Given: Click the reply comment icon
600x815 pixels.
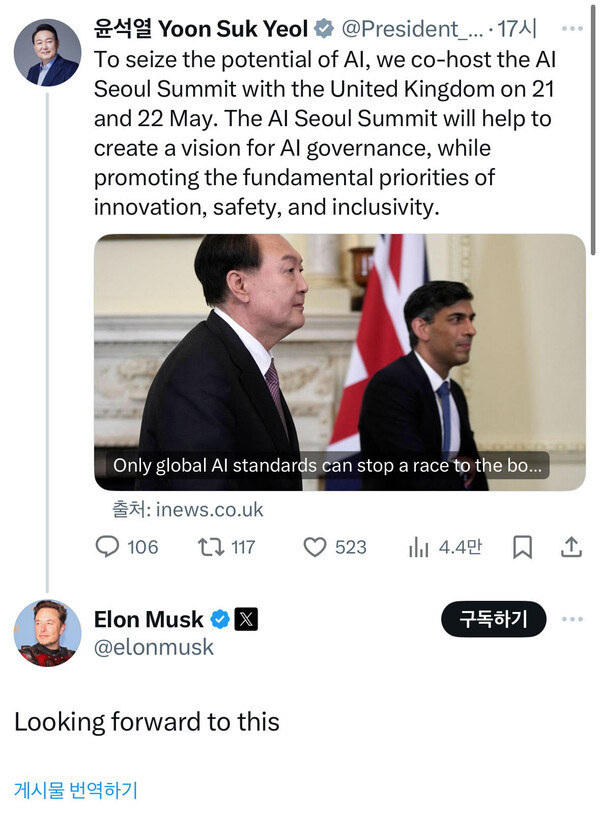Looking at the screenshot, I should click(108, 547).
